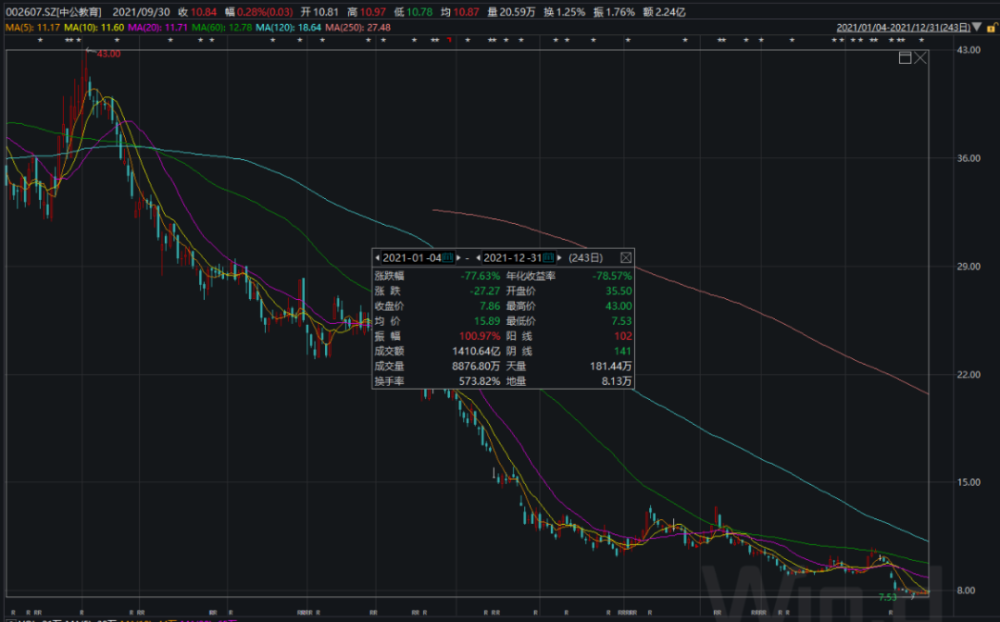Step end date 2021-12-31 backward
Screen dimensions: 1000x622
pos(478,258)
